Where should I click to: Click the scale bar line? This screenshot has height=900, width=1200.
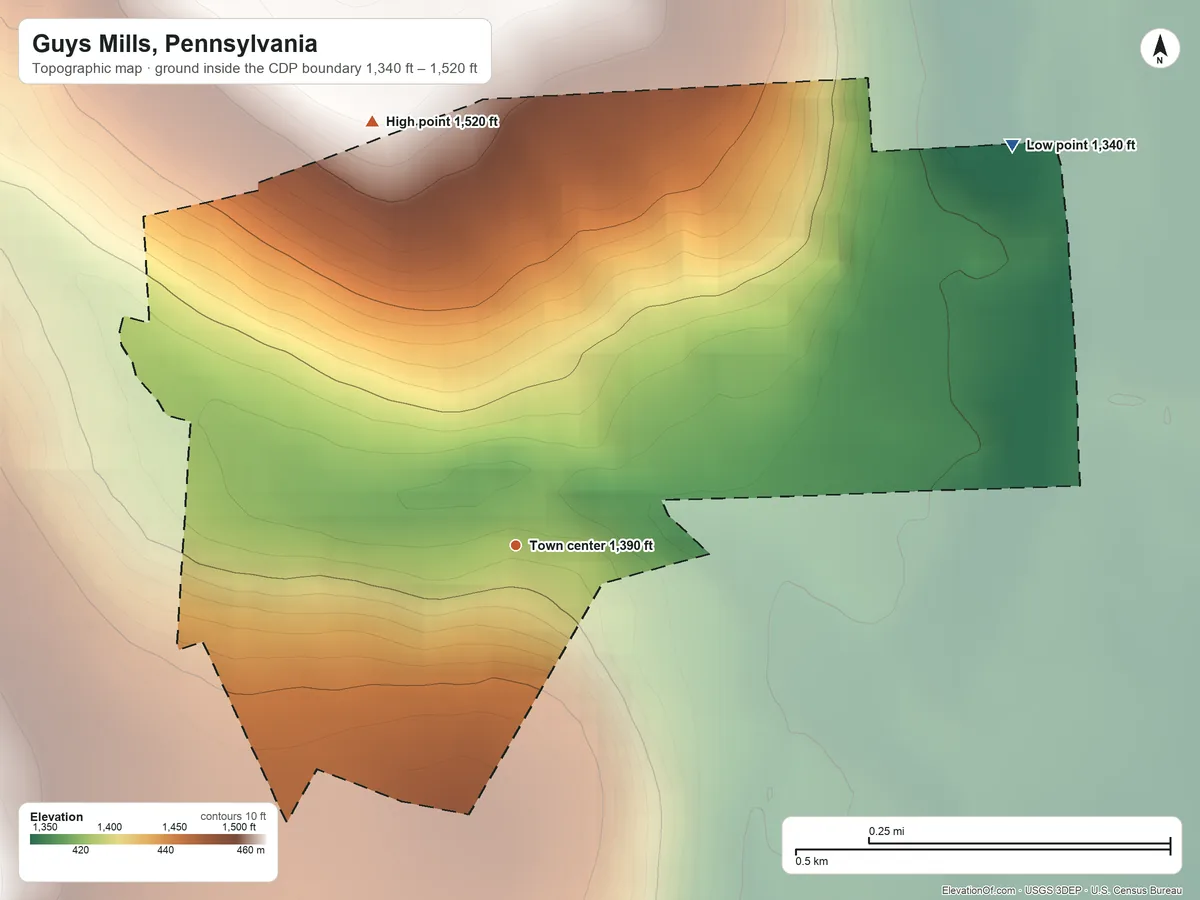click(982, 848)
